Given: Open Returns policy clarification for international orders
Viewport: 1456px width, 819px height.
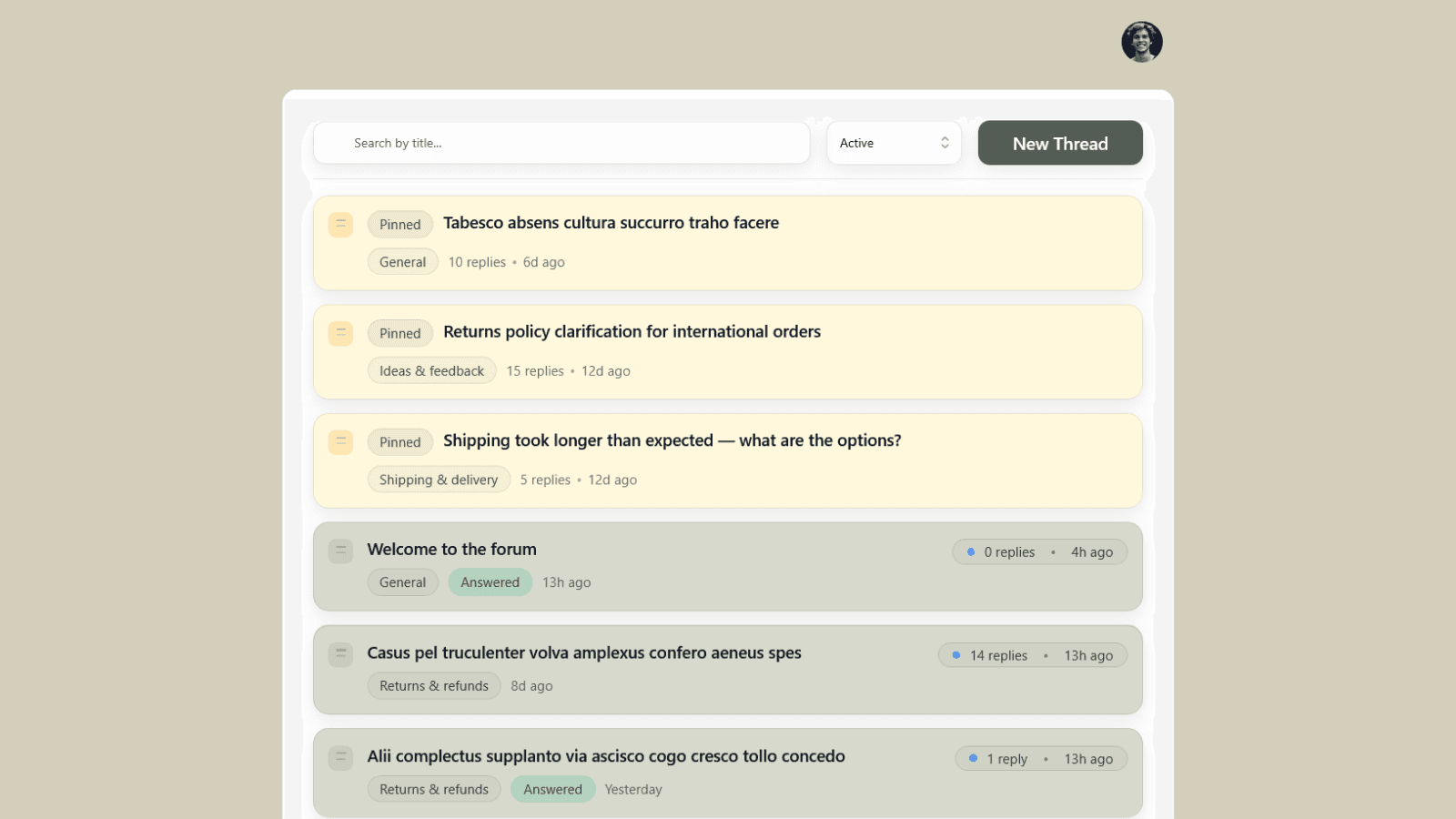Looking at the screenshot, I should [632, 332].
